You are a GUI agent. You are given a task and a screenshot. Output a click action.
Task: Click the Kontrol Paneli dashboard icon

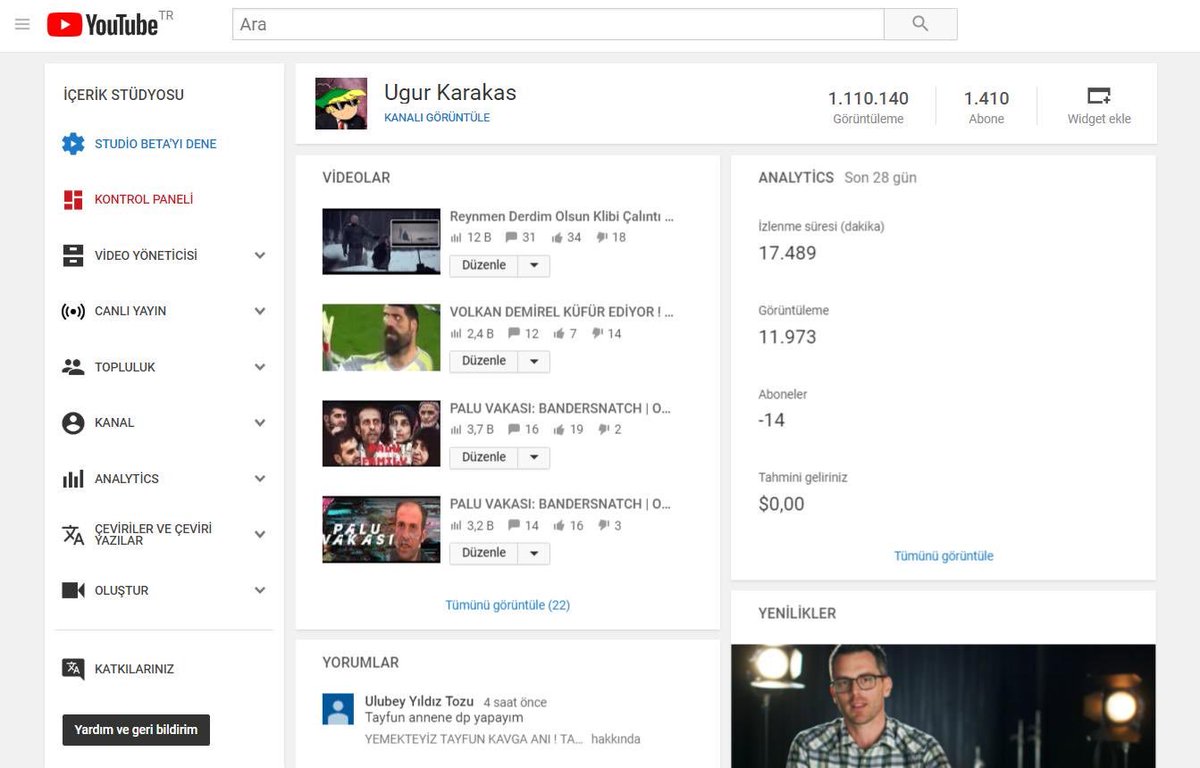73,200
